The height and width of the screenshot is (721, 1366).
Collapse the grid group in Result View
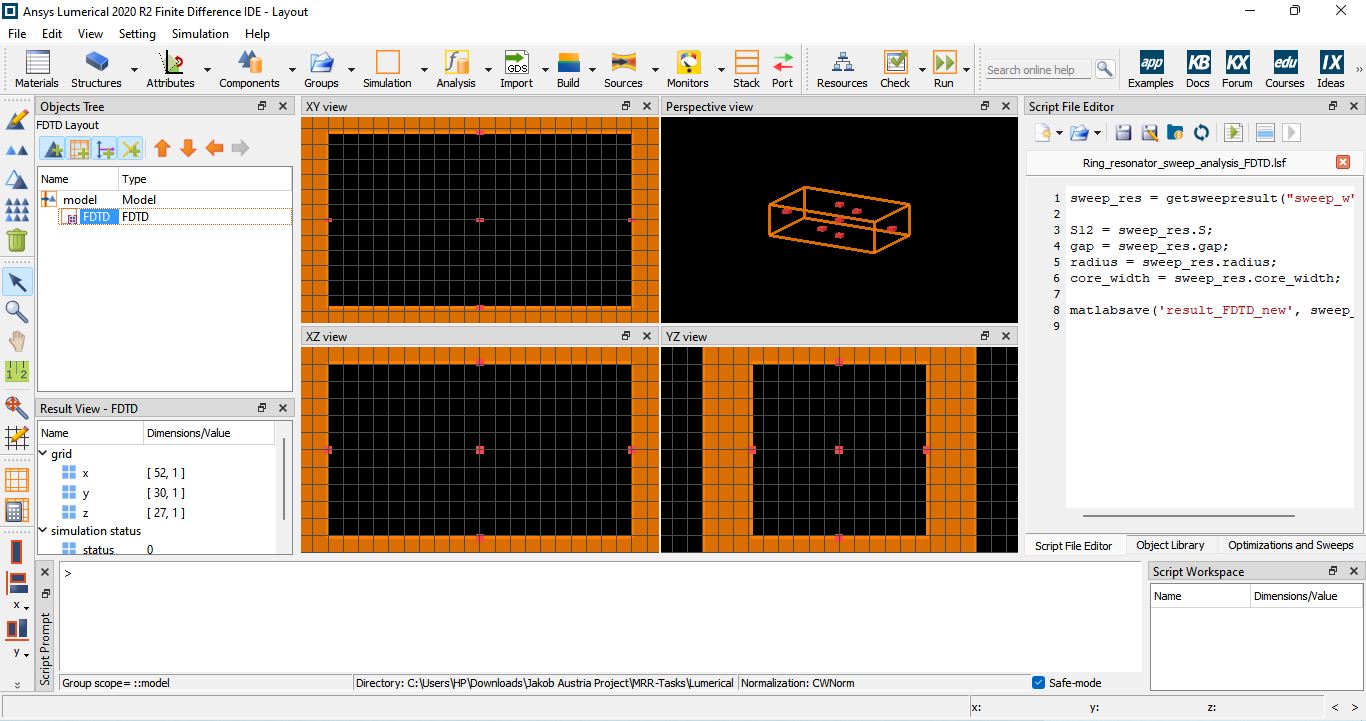point(43,454)
